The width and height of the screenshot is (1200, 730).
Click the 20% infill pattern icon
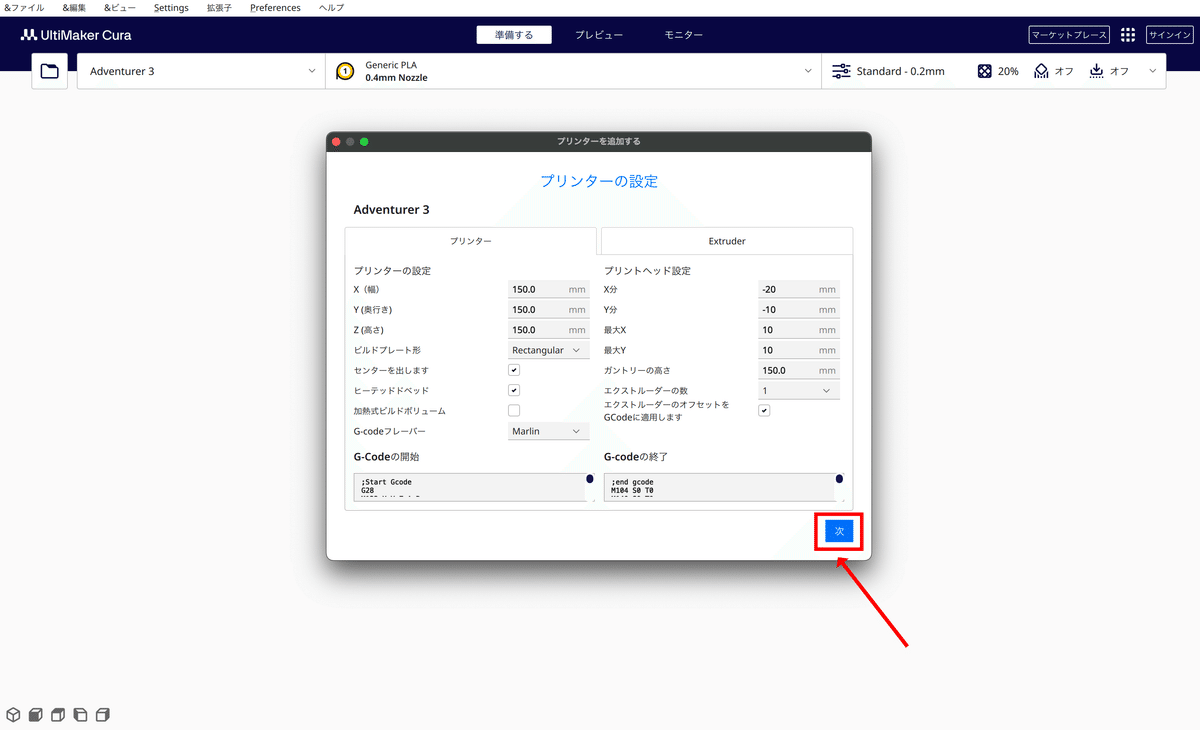tap(984, 71)
